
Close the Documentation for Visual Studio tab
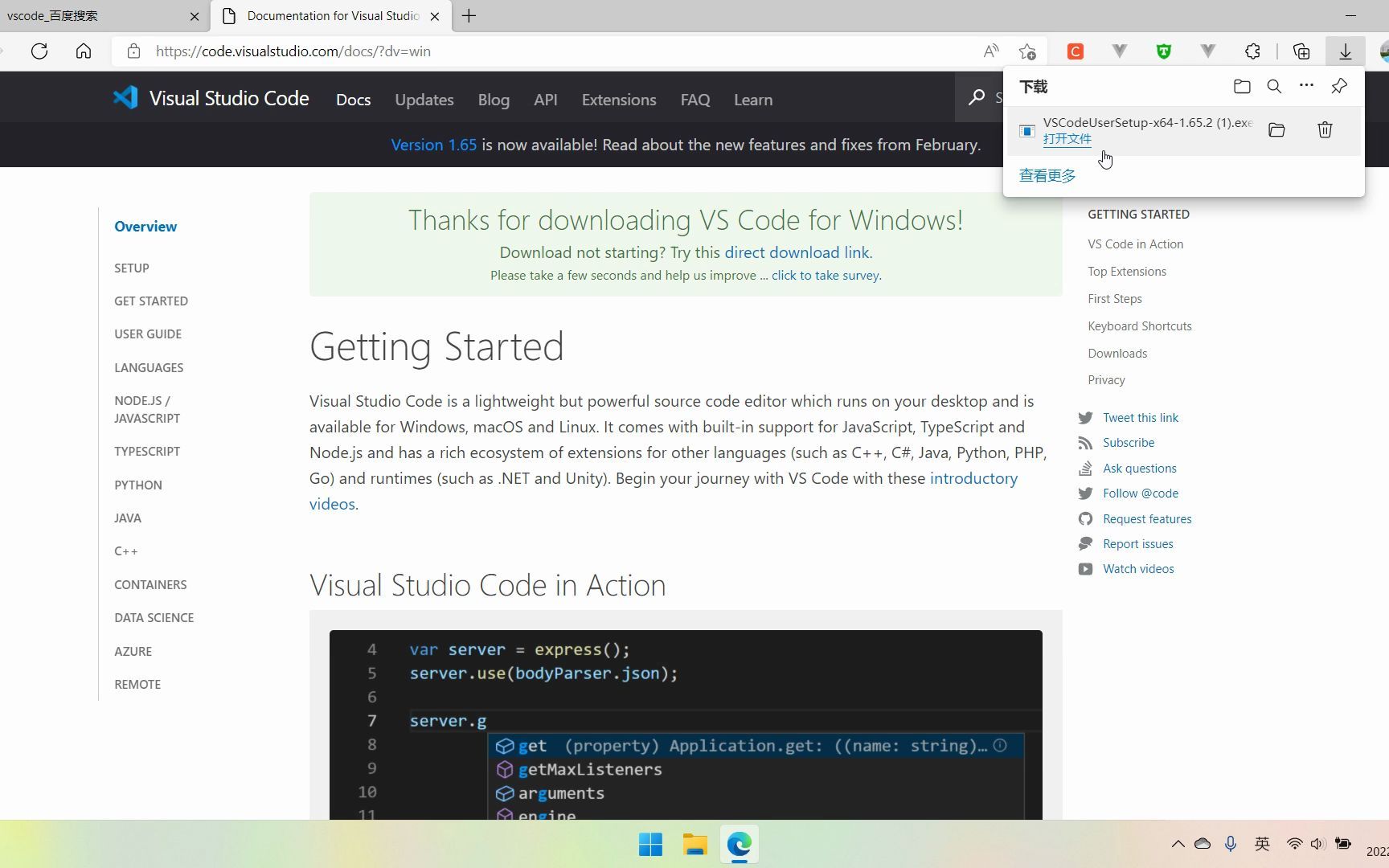[435, 16]
